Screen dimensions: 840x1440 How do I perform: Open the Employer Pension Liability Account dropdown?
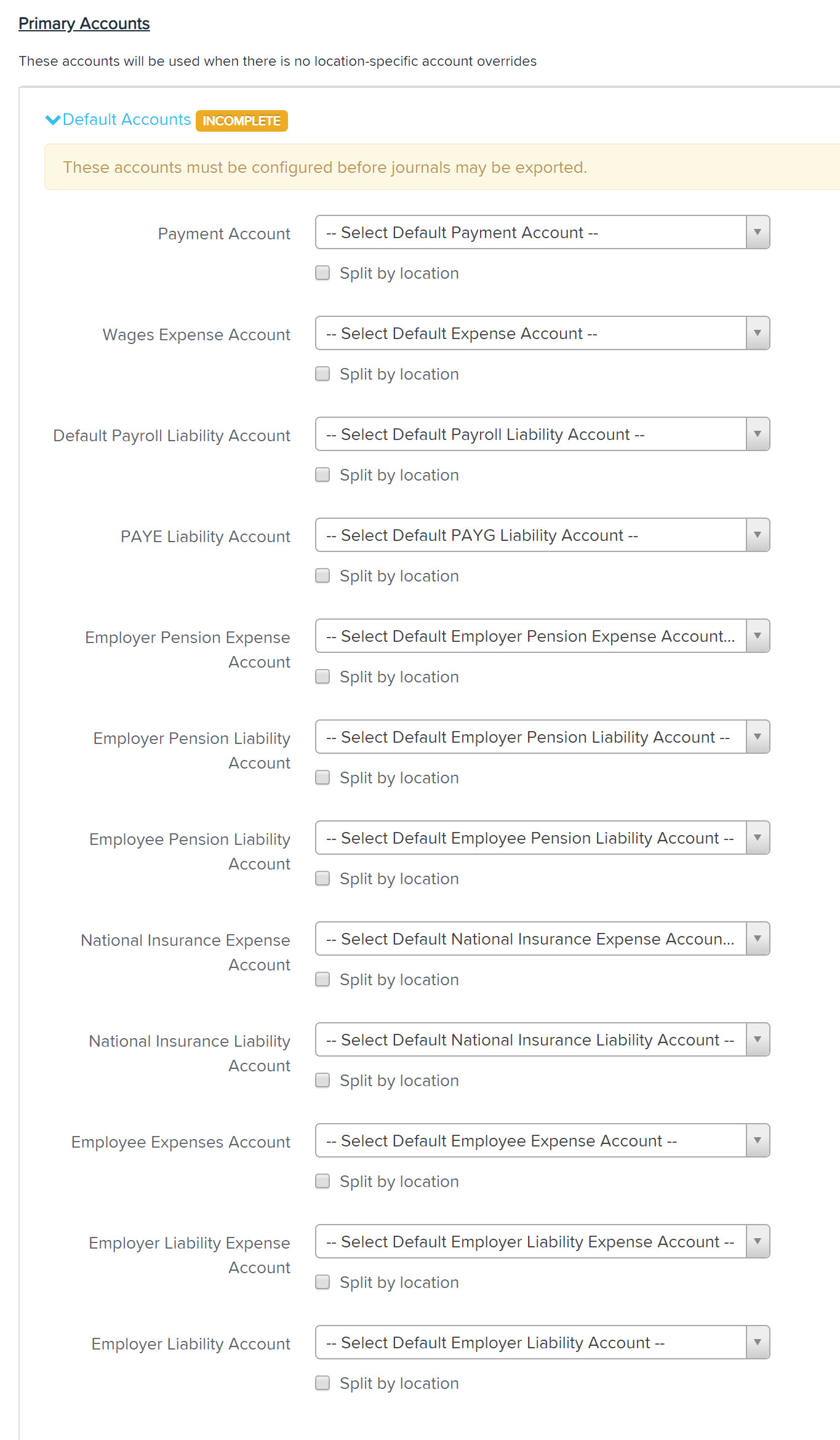pos(542,737)
